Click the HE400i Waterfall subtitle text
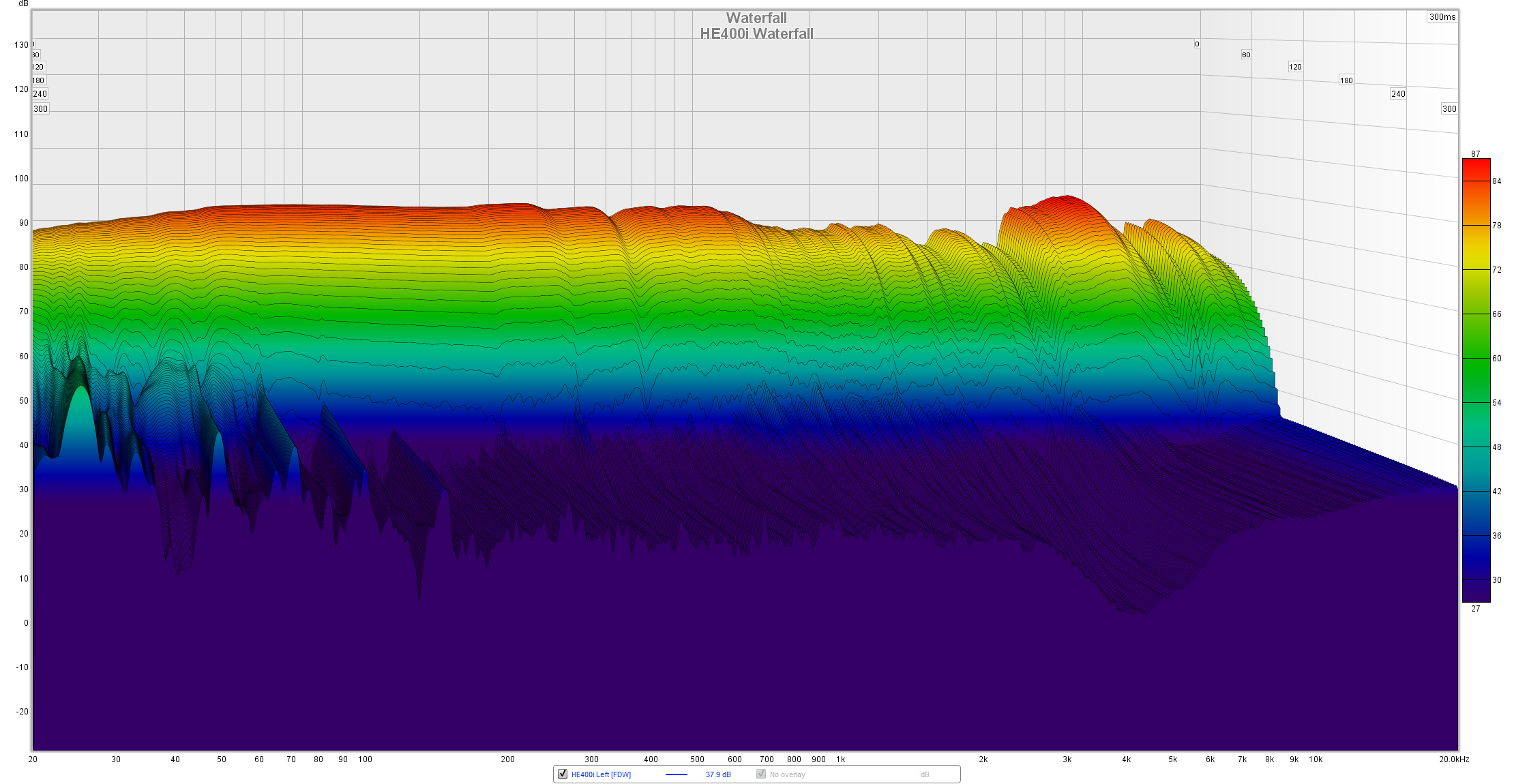Screen dimensions: 1514x784 (756, 33)
